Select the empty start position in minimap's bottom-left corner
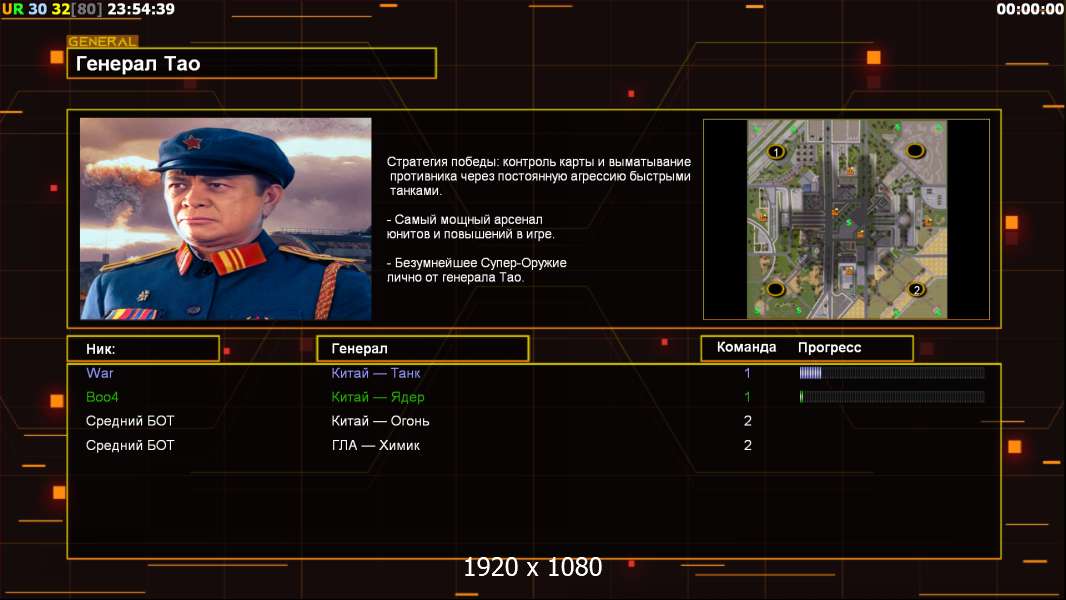1066x600 pixels. click(776, 289)
